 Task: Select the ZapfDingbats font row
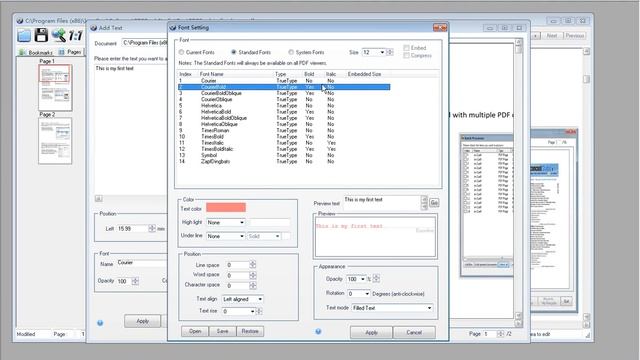click(284, 162)
